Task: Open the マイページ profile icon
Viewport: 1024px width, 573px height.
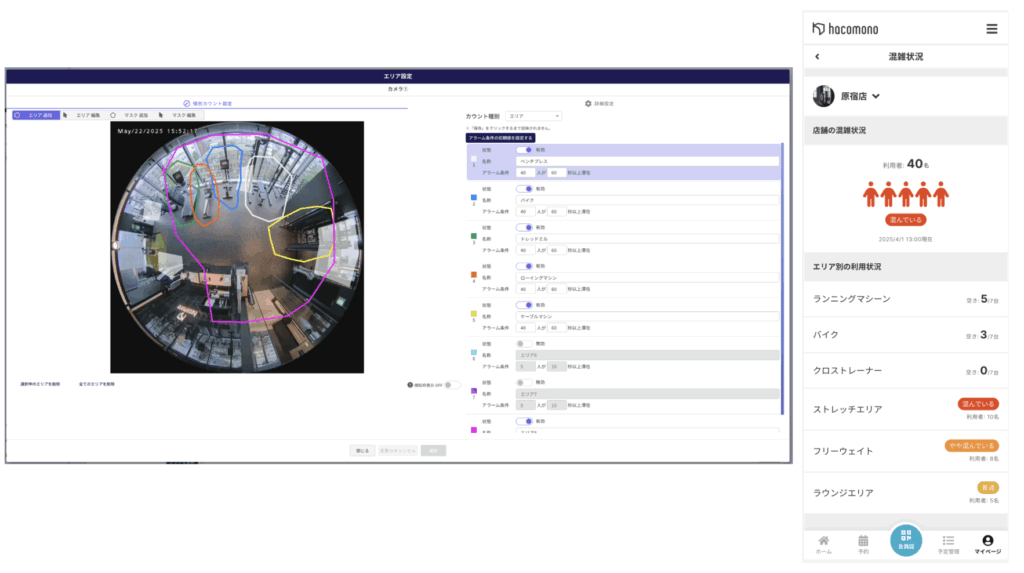Action: tap(987, 544)
